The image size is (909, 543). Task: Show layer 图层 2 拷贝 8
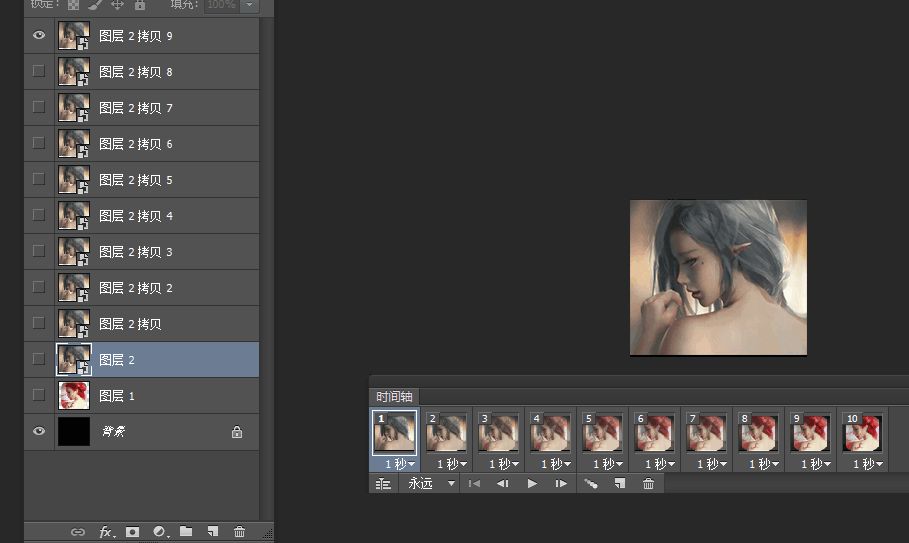[x=39, y=71]
